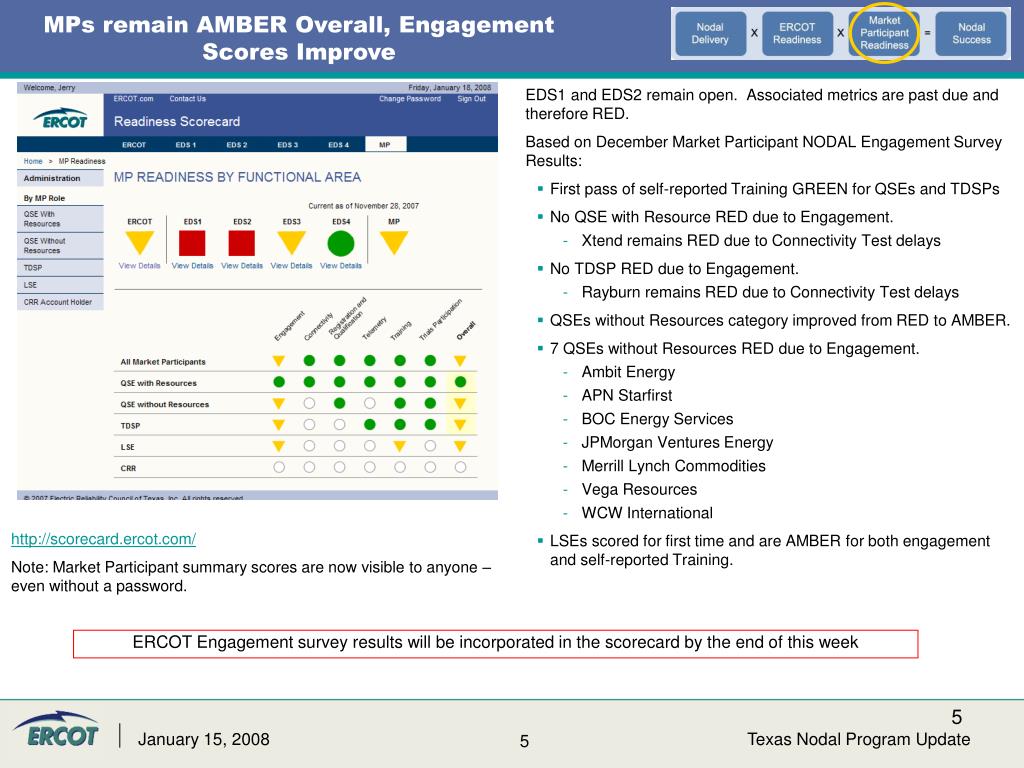
Task: Select CRR Account Holder in sidebar
Action: point(60,302)
